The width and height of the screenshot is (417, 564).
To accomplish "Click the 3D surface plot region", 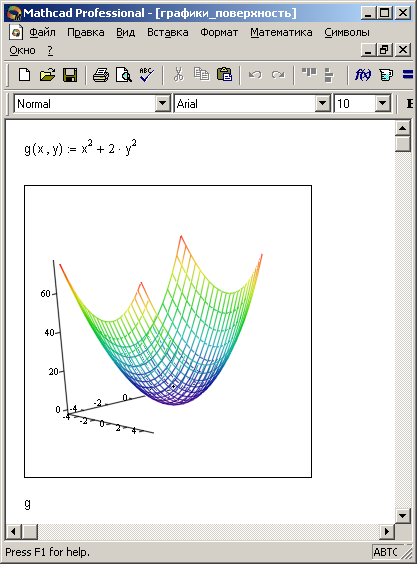I will pyautogui.click(x=168, y=331).
